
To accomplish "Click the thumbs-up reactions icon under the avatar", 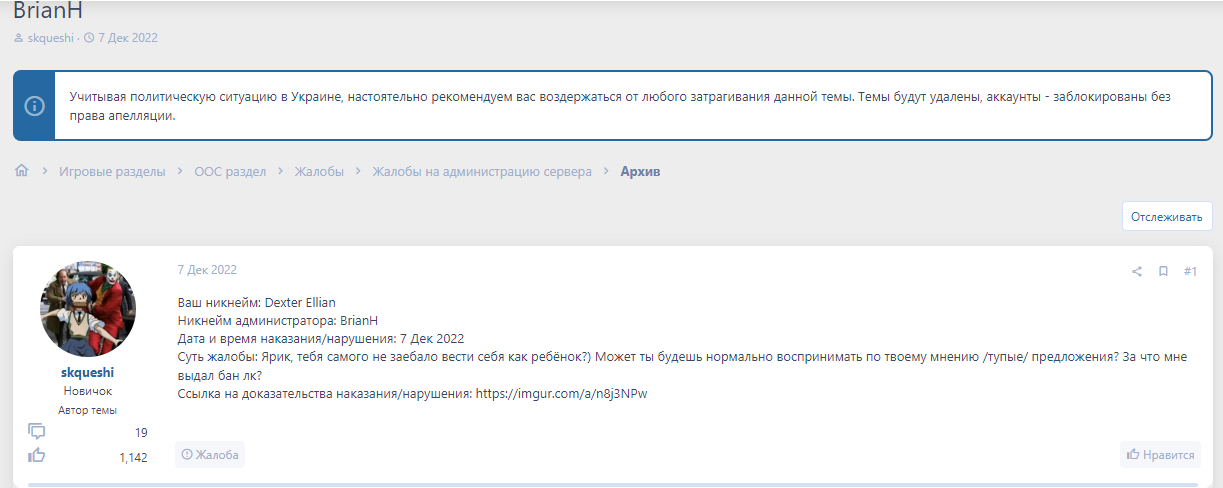I will (37, 456).
